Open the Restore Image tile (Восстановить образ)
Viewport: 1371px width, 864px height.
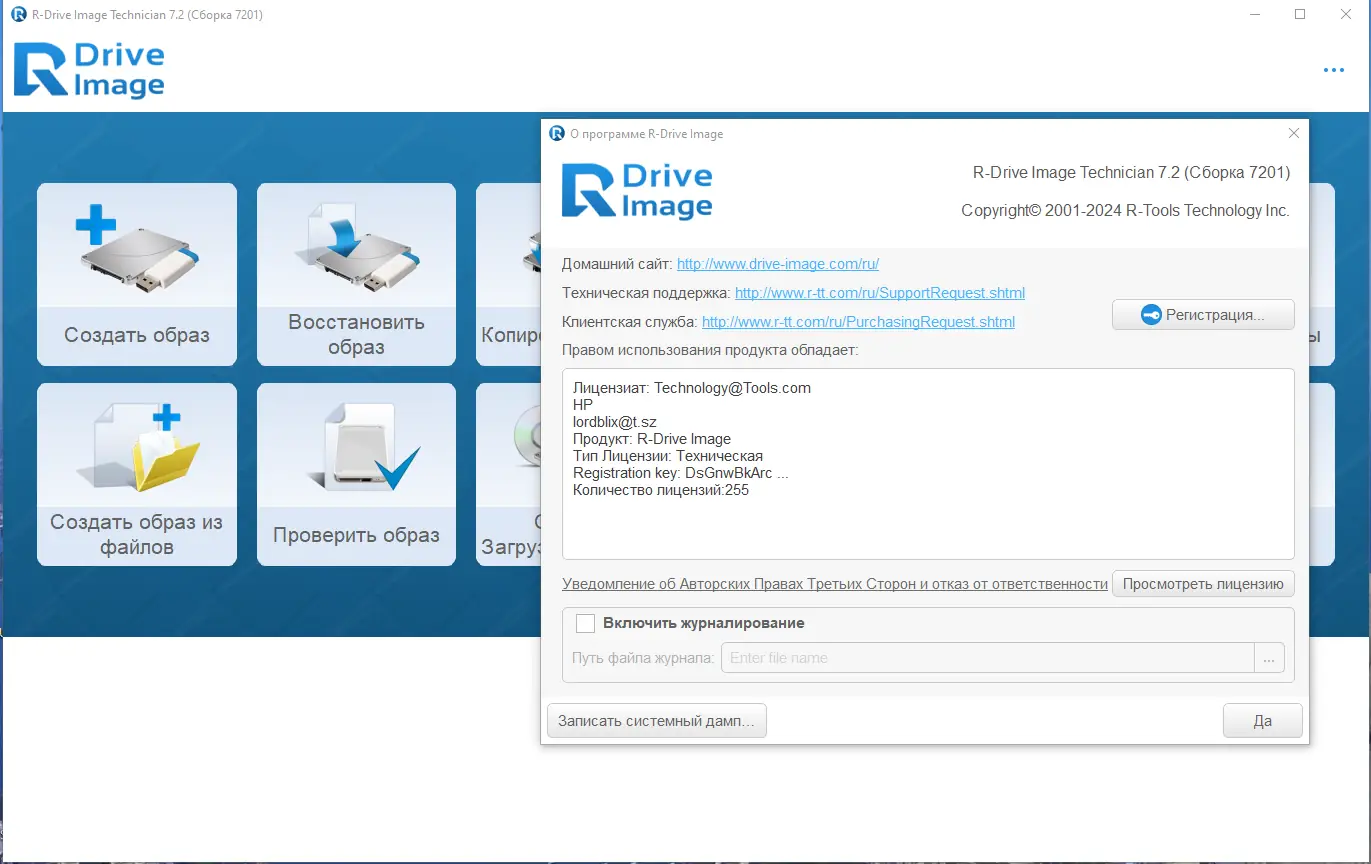tap(356, 274)
